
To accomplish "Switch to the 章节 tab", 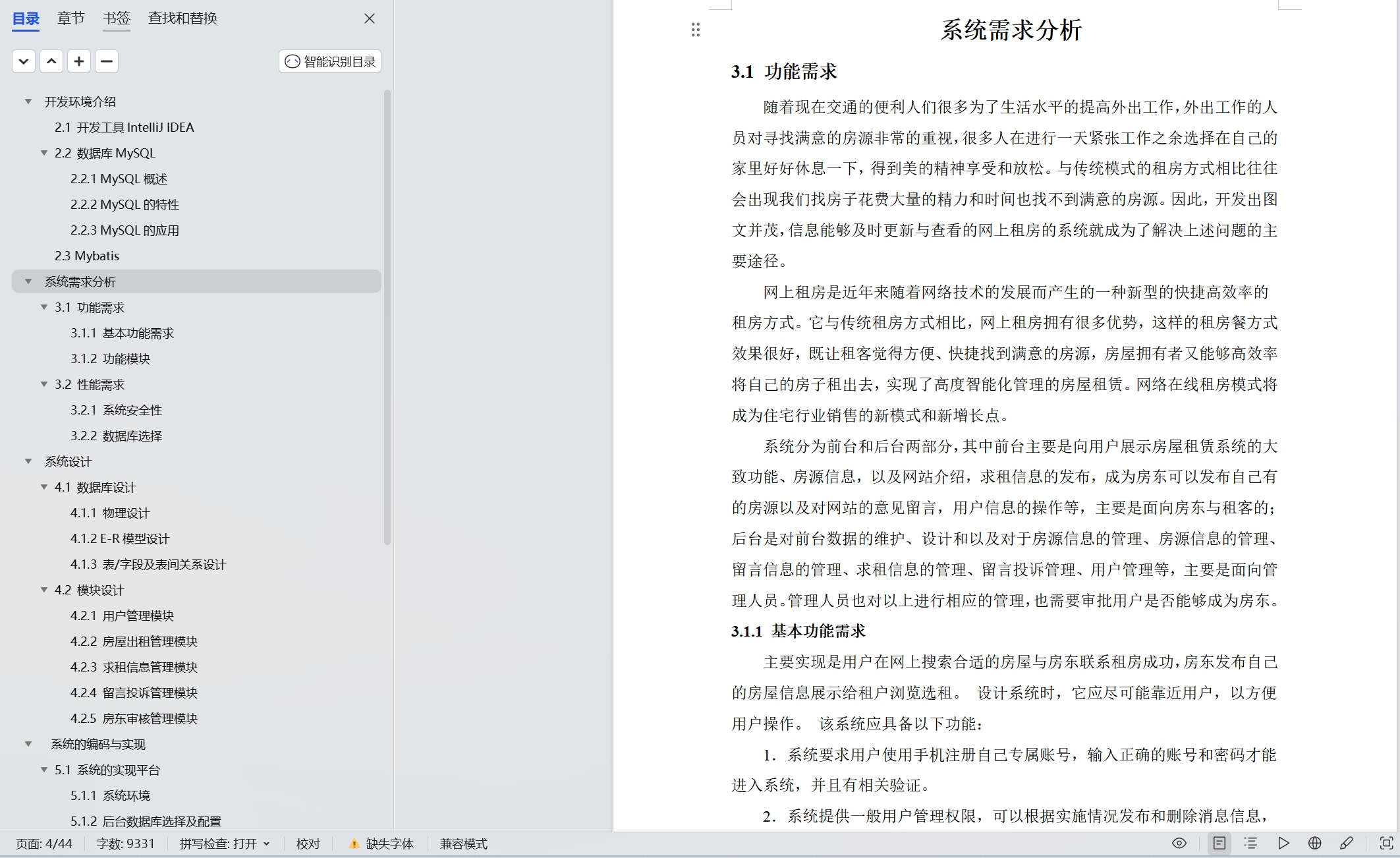I will tap(70, 18).
